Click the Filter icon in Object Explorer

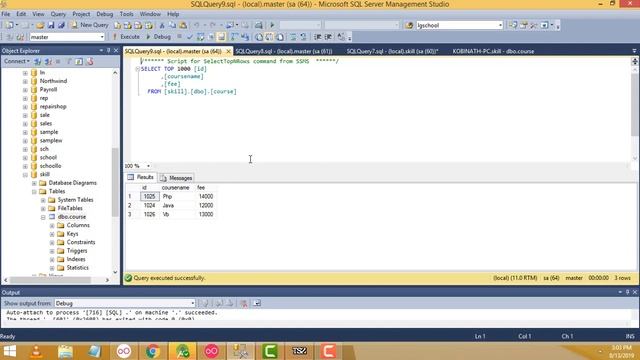coord(69,61)
